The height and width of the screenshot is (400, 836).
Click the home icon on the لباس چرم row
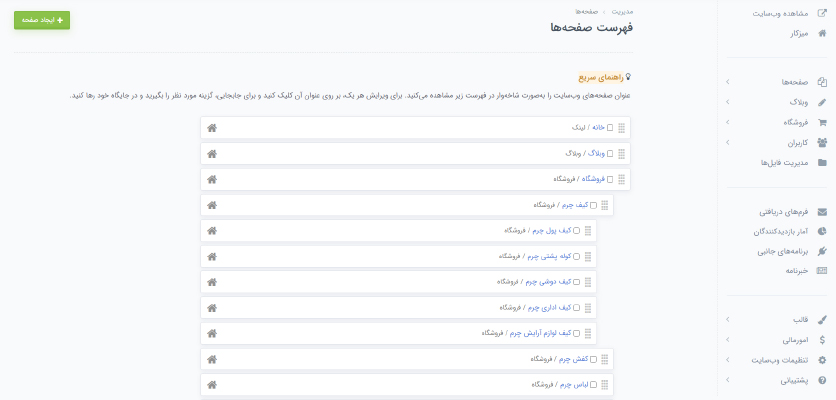[x=212, y=385]
